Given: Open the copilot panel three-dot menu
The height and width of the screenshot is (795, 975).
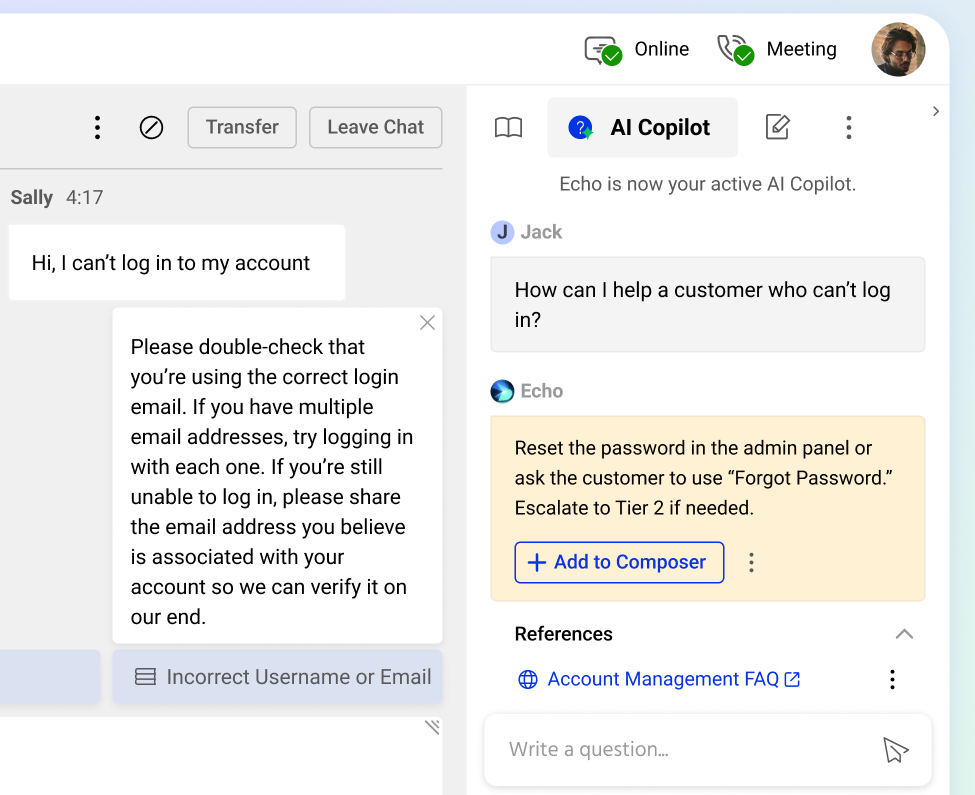Looking at the screenshot, I should pyautogui.click(x=848, y=127).
